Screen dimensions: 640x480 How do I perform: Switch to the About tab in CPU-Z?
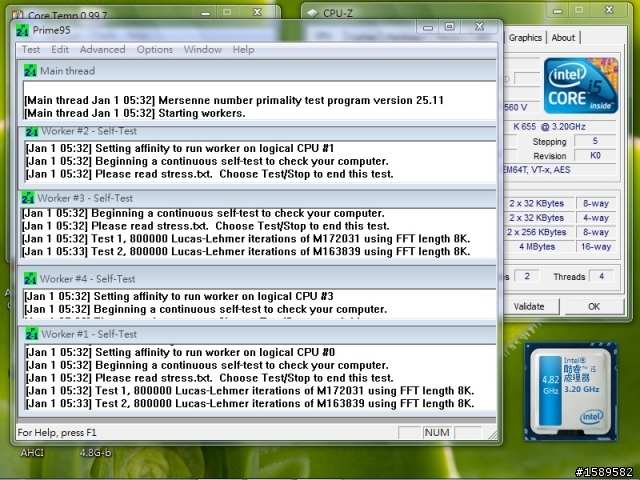click(x=563, y=38)
